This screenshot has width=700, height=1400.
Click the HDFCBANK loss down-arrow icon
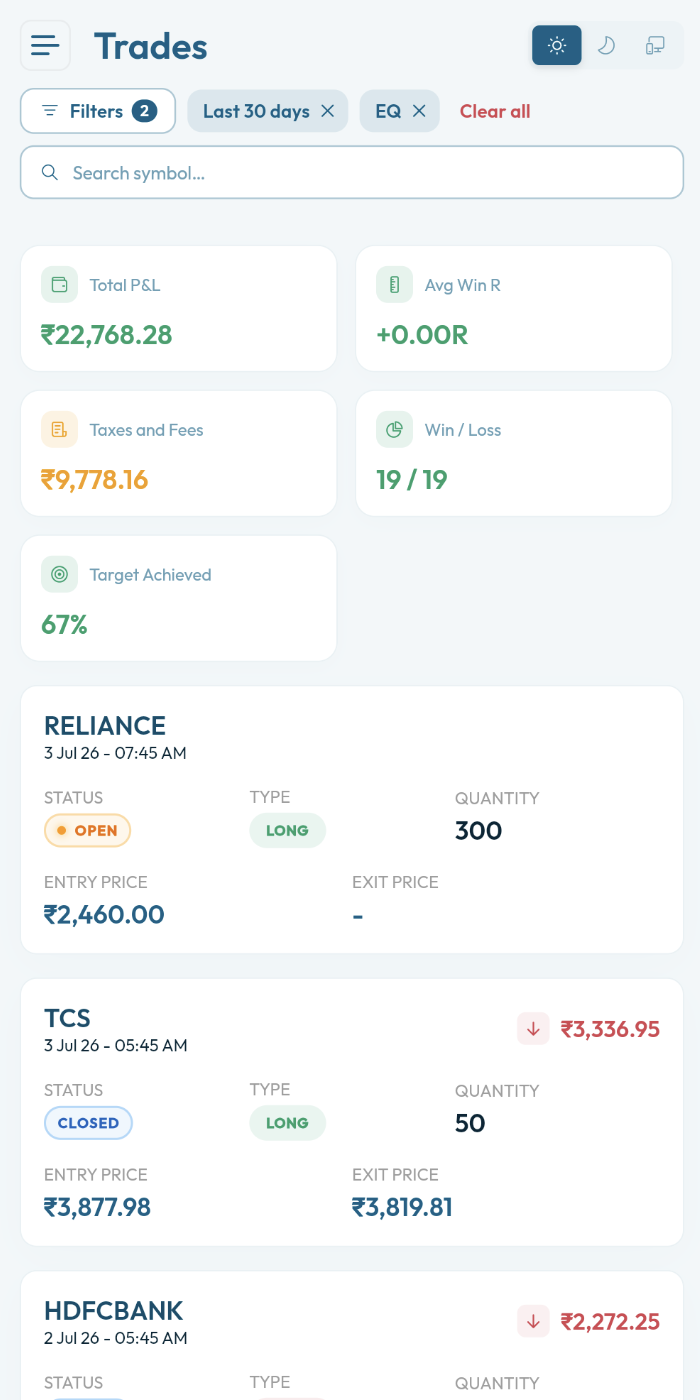pyautogui.click(x=533, y=1321)
